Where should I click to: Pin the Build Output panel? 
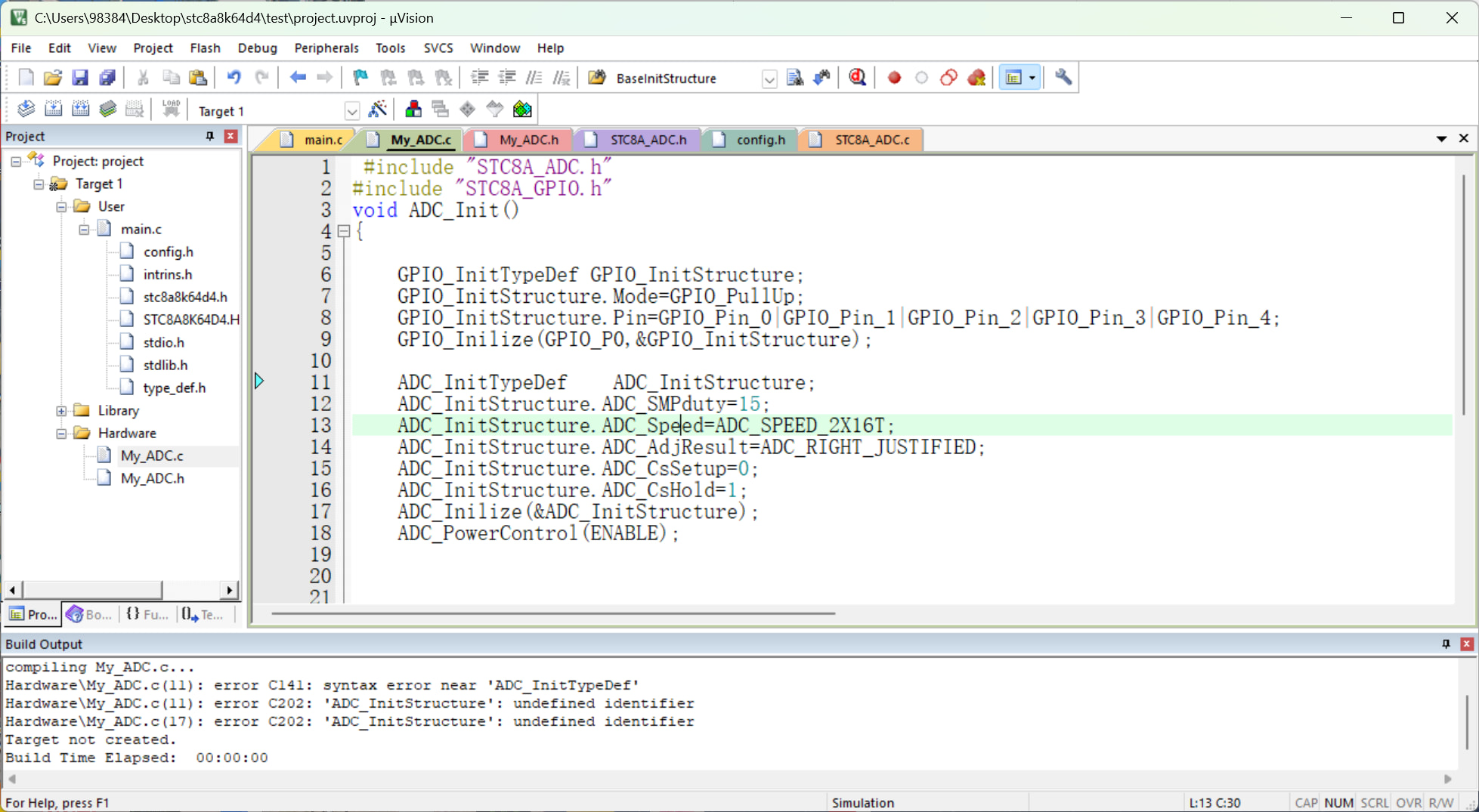1446,644
